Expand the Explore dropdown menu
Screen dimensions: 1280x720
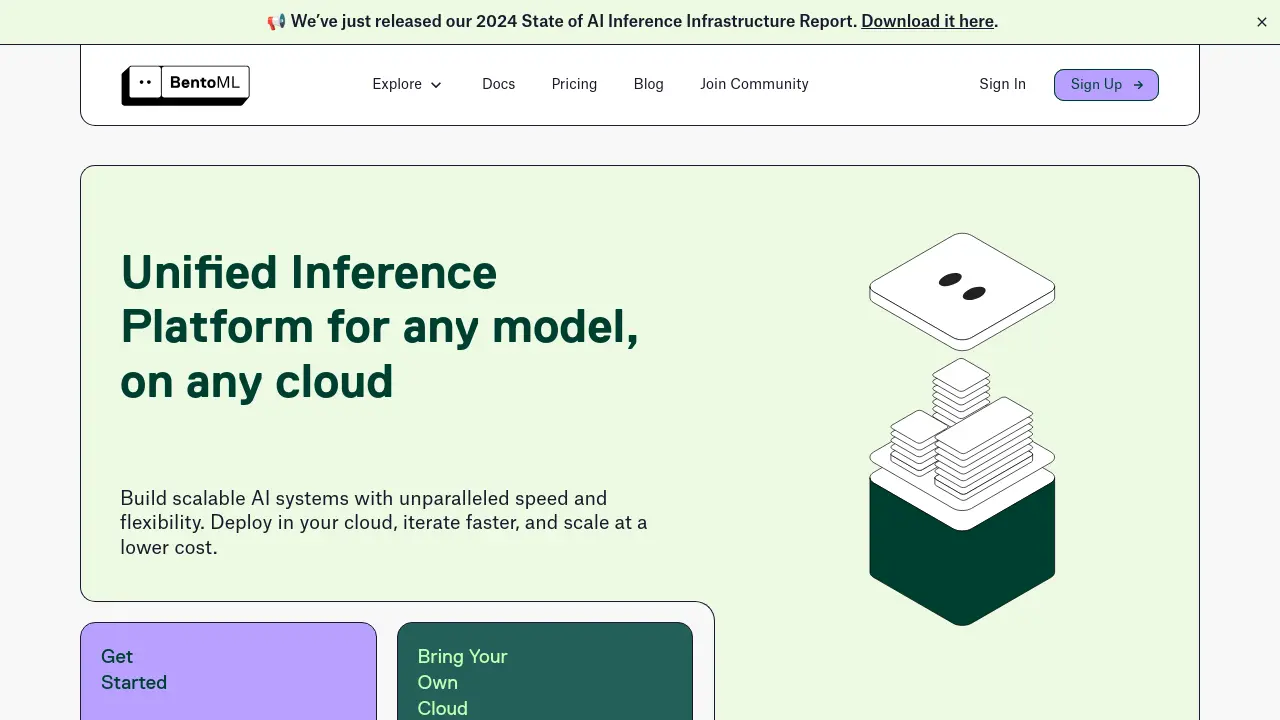407,84
